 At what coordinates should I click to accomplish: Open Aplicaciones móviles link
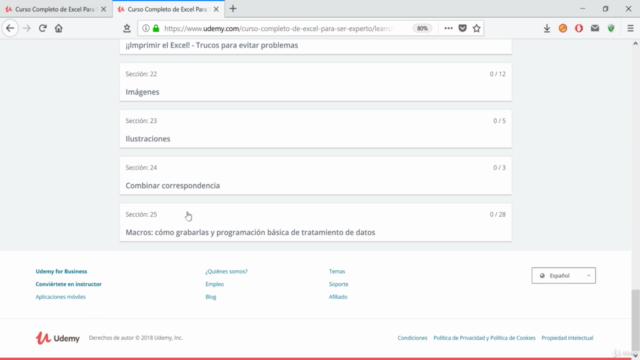coord(60,297)
